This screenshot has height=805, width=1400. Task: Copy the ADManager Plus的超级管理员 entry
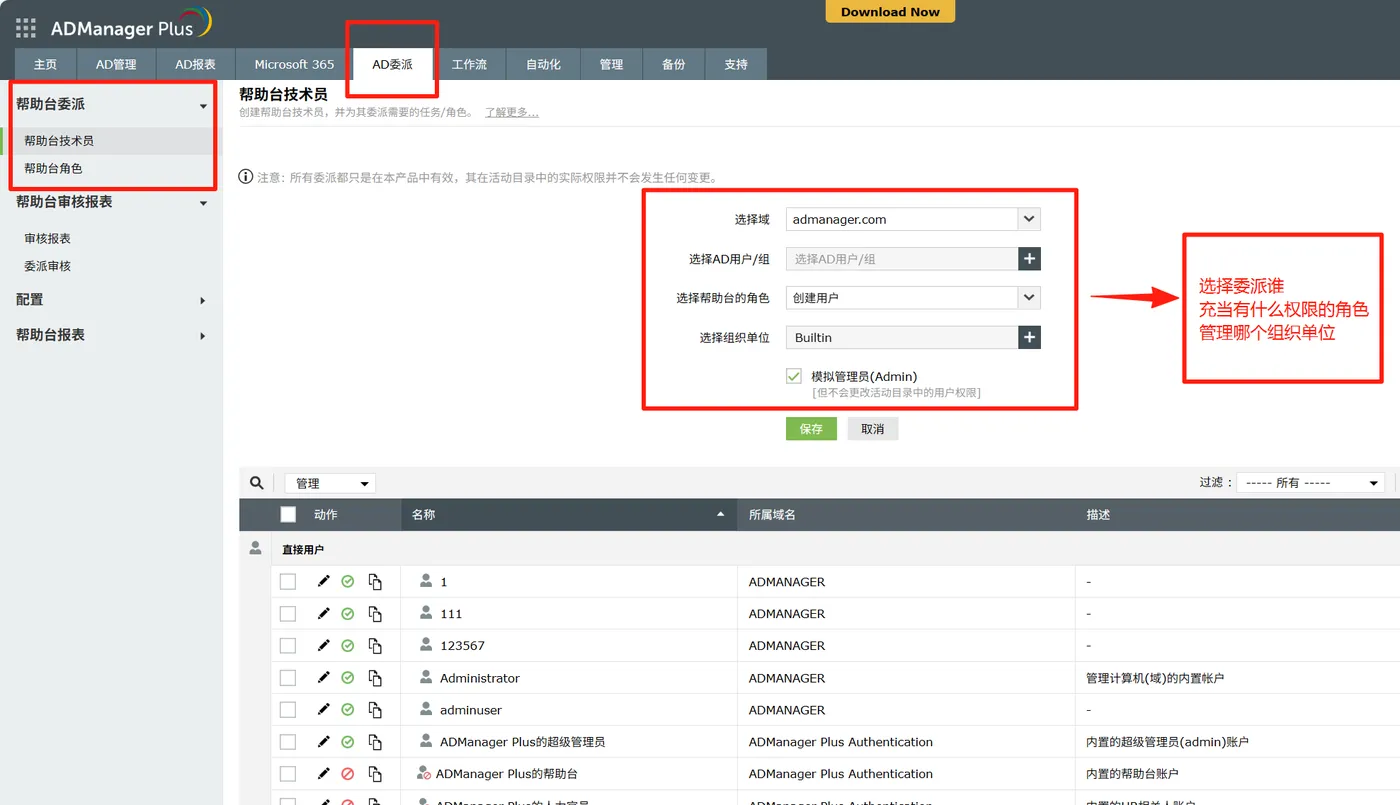point(375,742)
